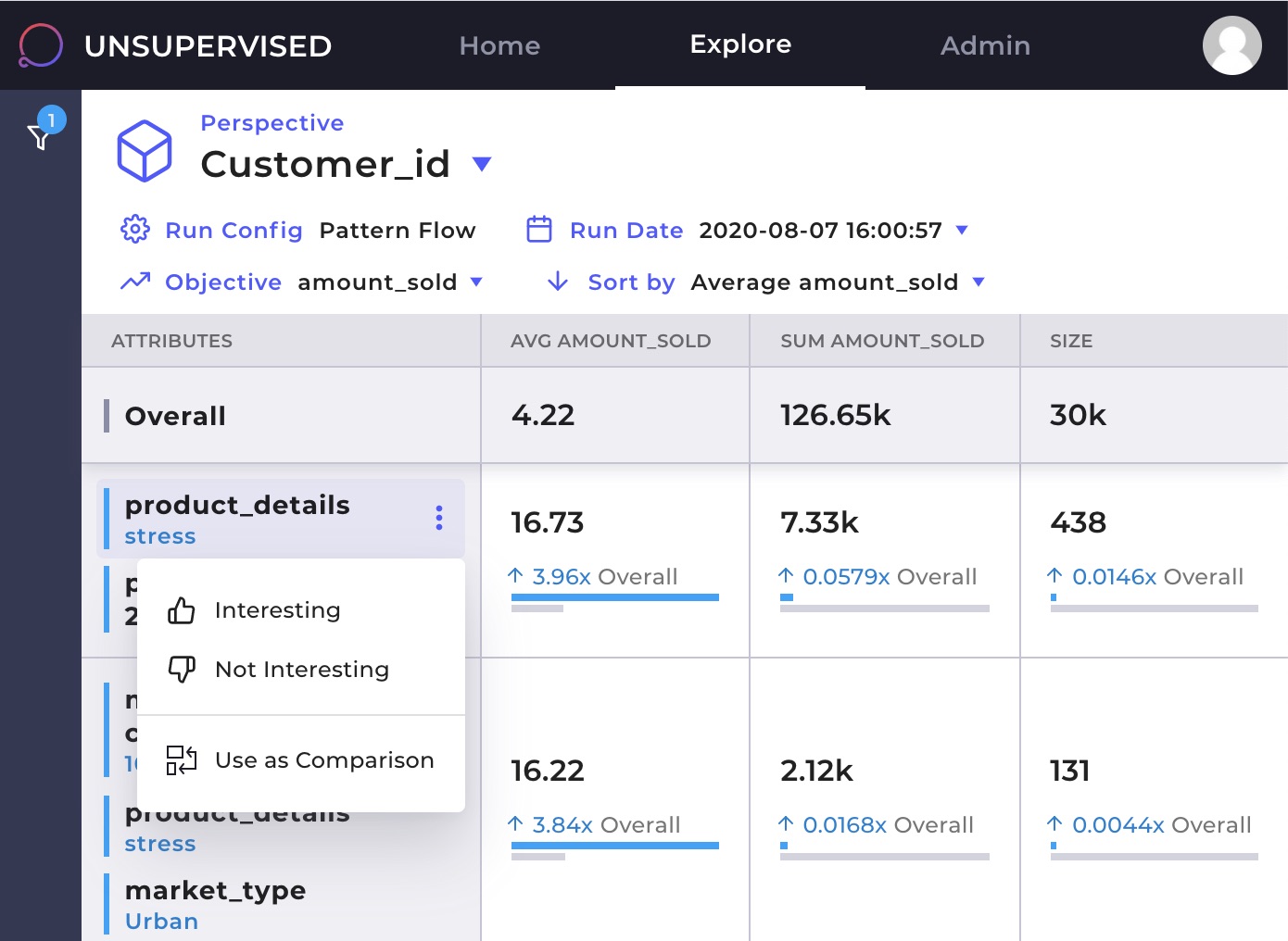Click the market_type Urban attribute
Screen dimensions: 1288x941
click(215, 905)
